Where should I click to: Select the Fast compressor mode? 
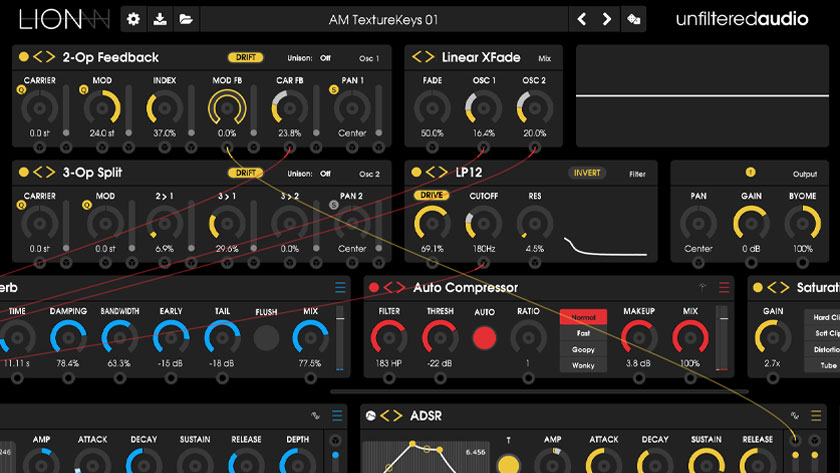coord(583,334)
